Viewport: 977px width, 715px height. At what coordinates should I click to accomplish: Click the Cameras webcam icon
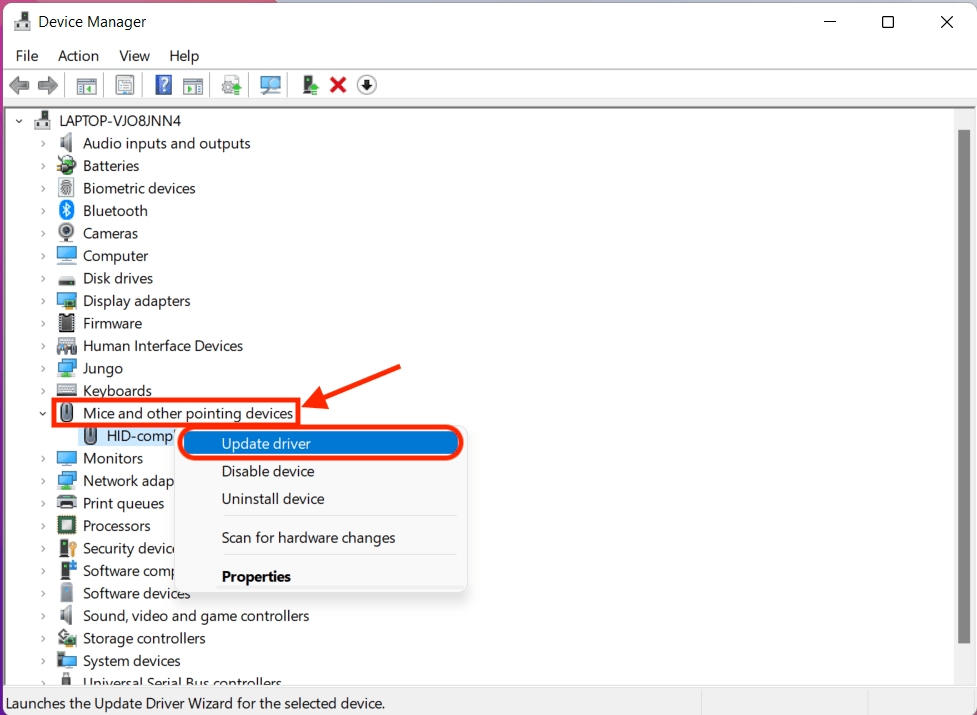tap(66, 233)
